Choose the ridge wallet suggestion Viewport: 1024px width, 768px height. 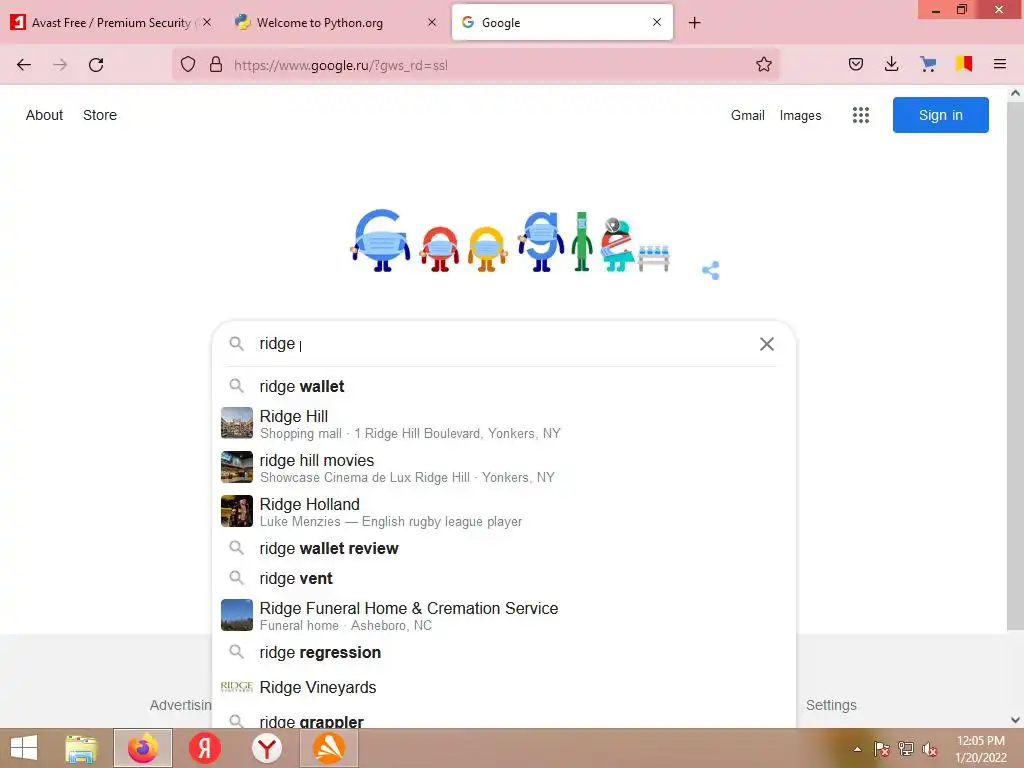(504, 387)
